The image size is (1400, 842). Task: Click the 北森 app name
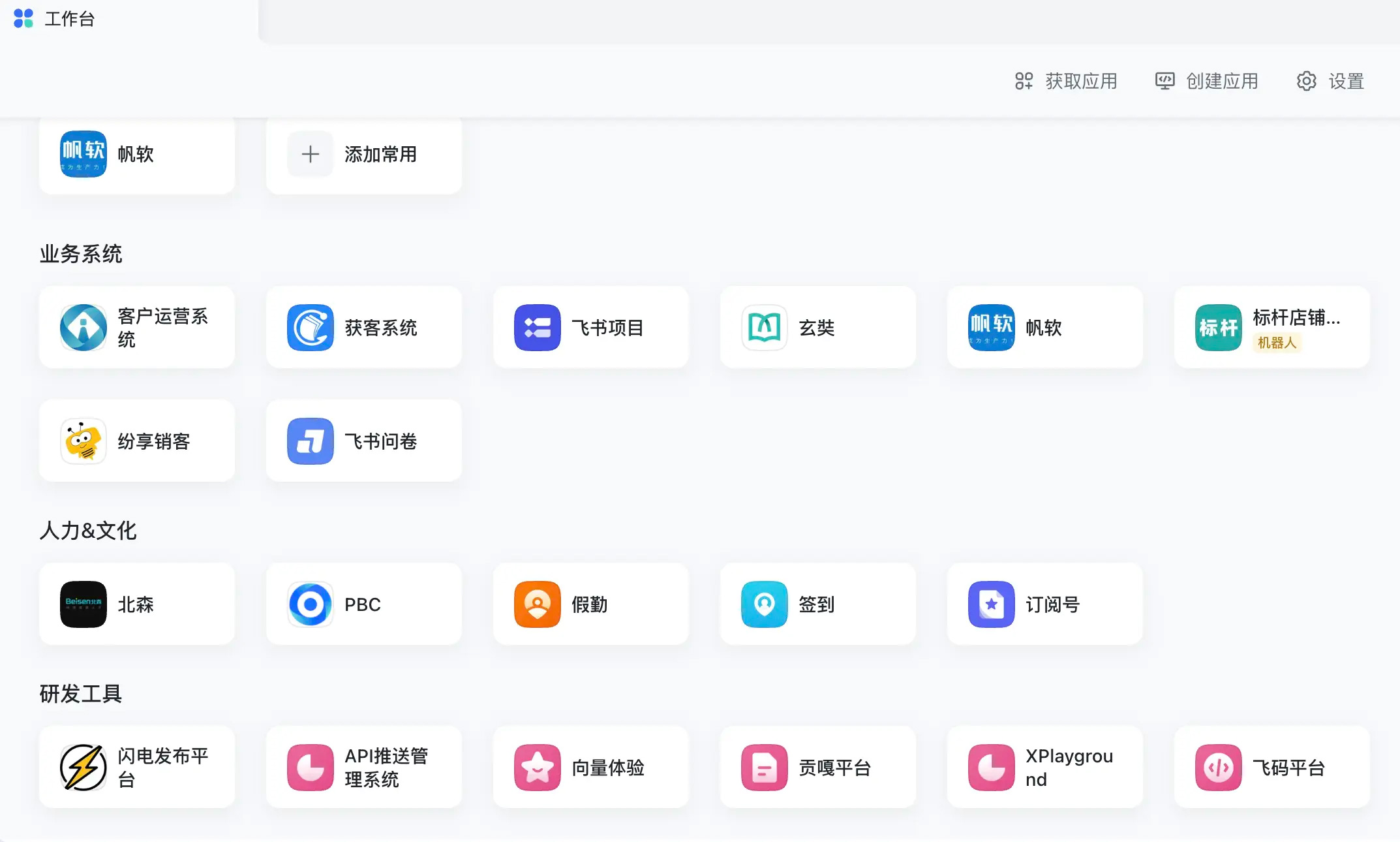(x=136, y=604)
